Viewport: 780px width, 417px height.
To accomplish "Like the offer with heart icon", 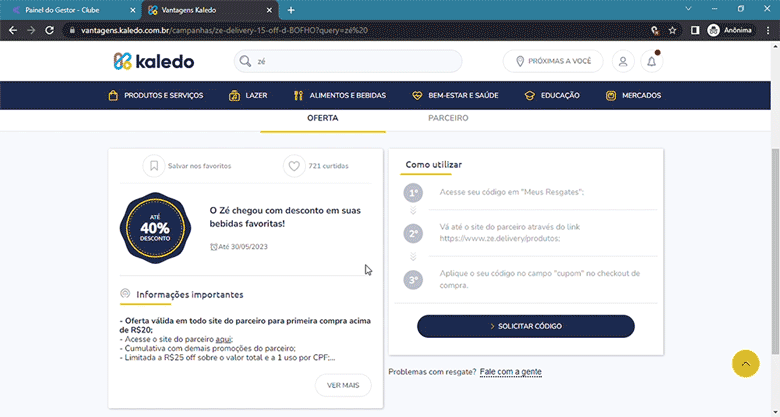I will pos(294,166).
